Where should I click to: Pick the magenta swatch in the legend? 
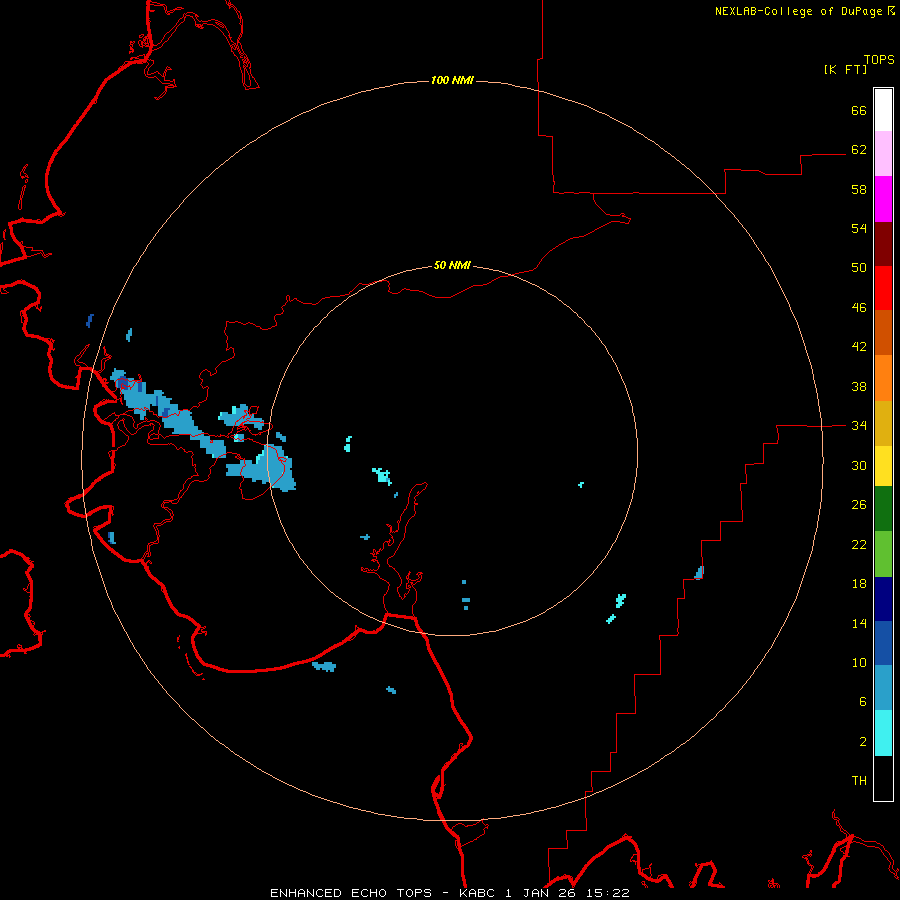883,199
